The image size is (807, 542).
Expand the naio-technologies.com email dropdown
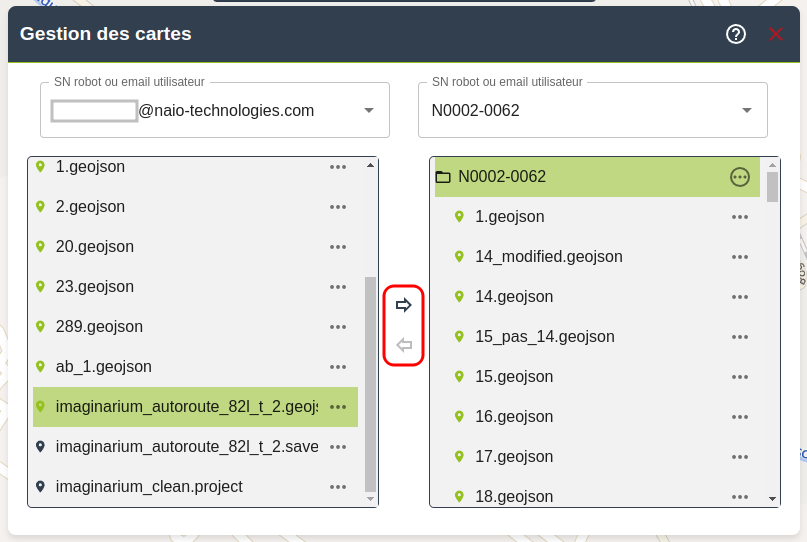point(368,110)
